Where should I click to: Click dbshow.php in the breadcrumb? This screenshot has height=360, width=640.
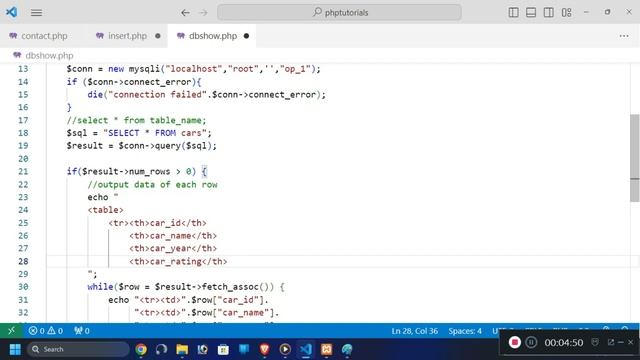tap(49, 56)
